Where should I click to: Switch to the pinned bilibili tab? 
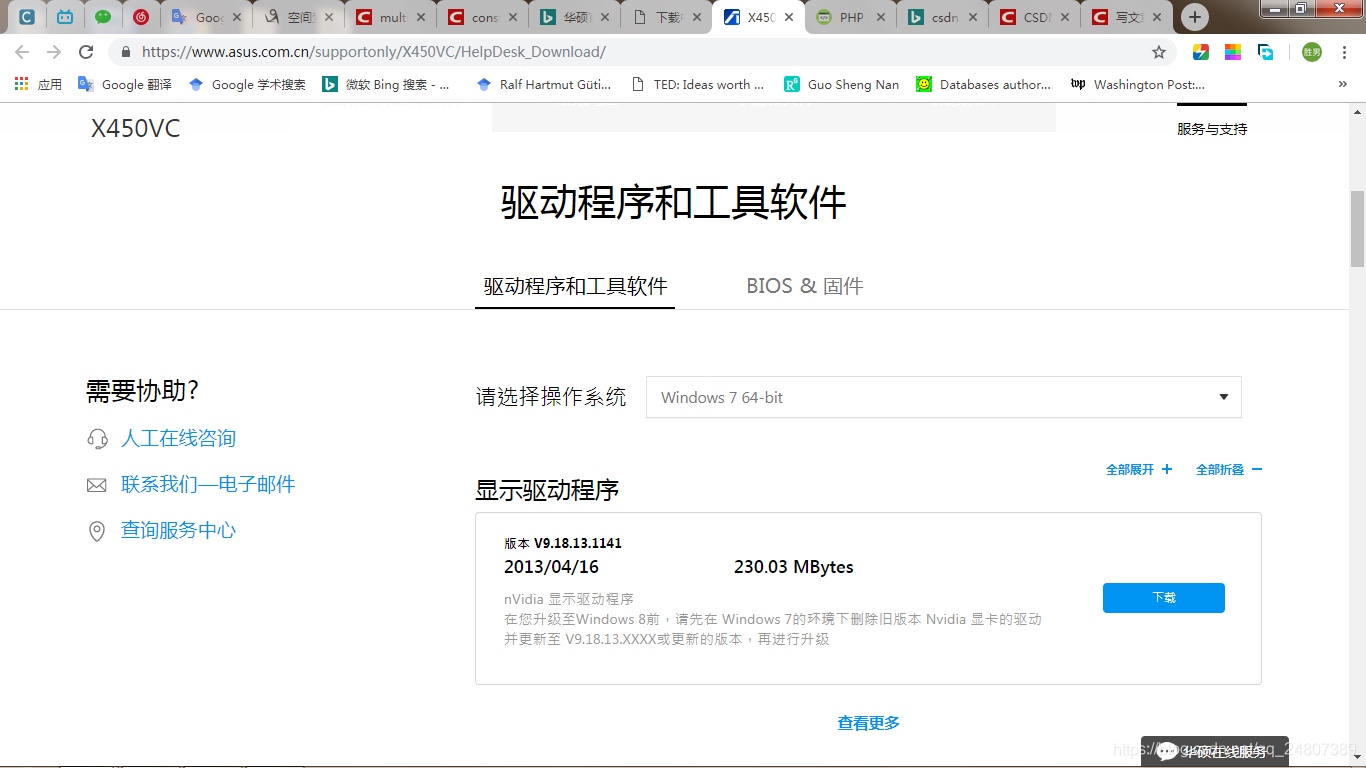point(65,17)
